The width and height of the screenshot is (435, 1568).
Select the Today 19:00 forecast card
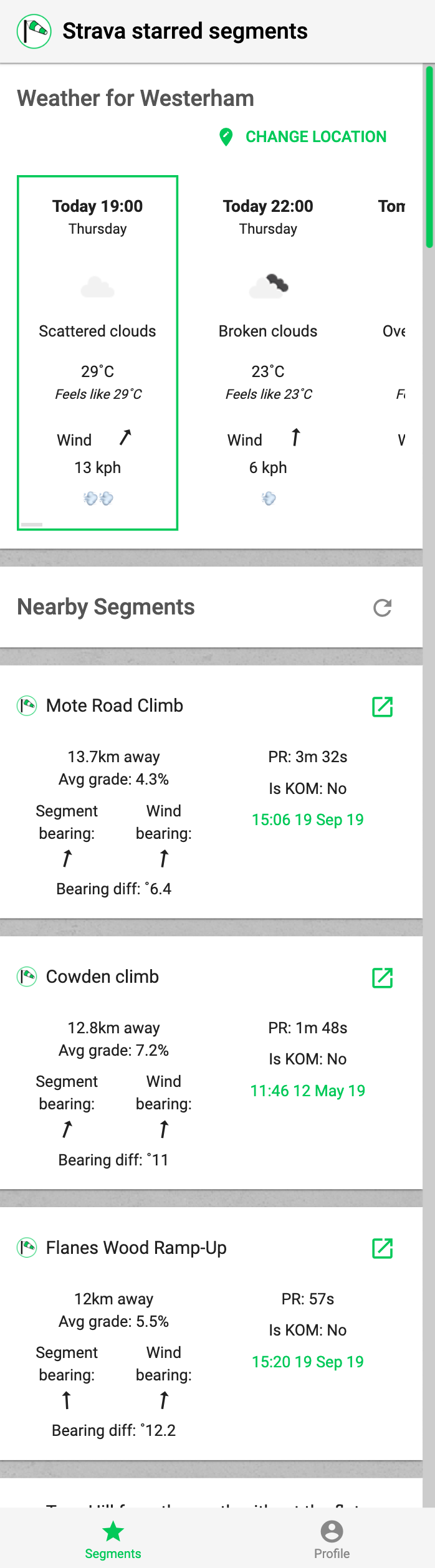[x=98, y=353]
